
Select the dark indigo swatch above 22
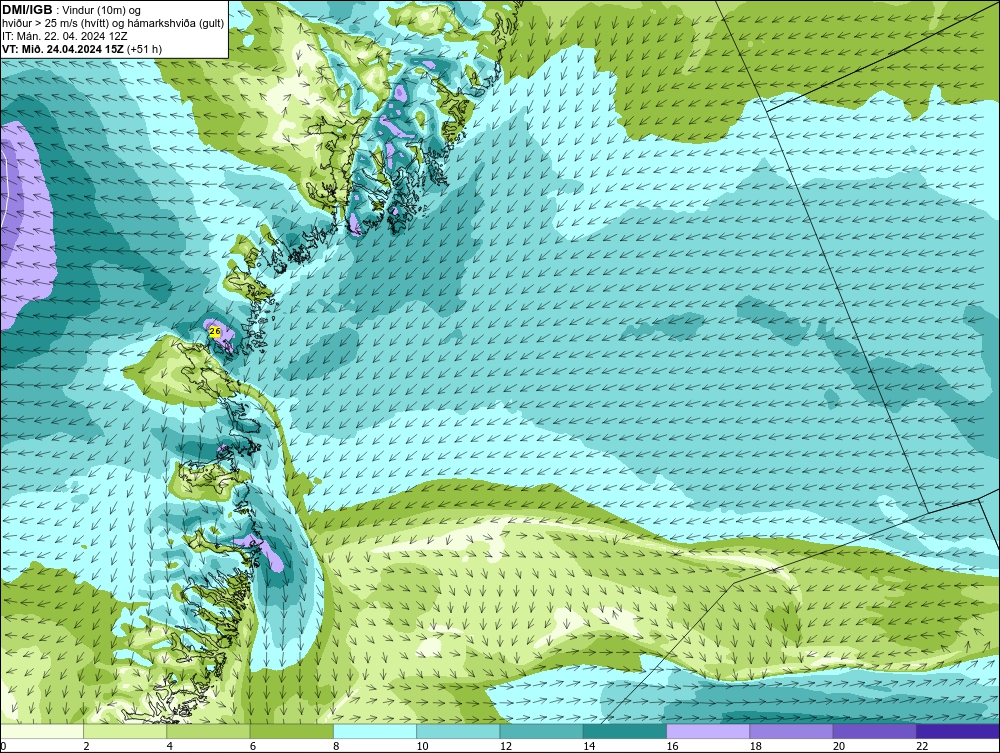point(958,731)
